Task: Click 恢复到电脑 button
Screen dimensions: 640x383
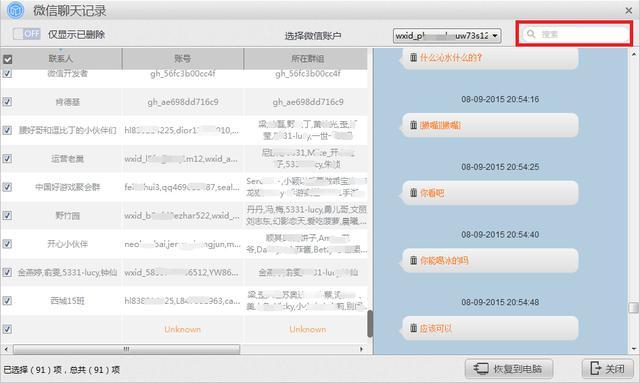Action: click(x=509, y=369)
